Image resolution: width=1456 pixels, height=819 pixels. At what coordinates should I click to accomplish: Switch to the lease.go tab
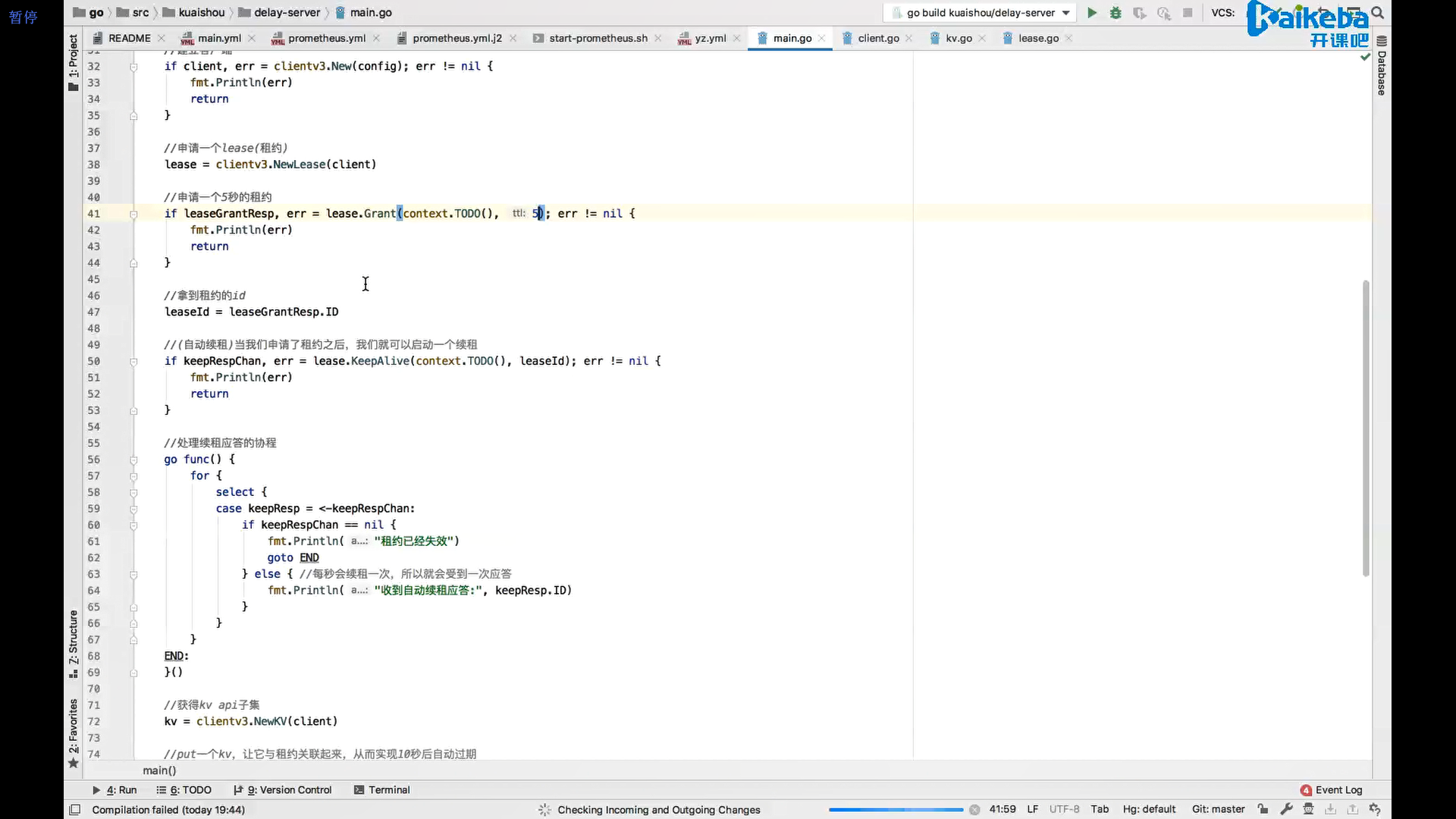point(1037,38)
